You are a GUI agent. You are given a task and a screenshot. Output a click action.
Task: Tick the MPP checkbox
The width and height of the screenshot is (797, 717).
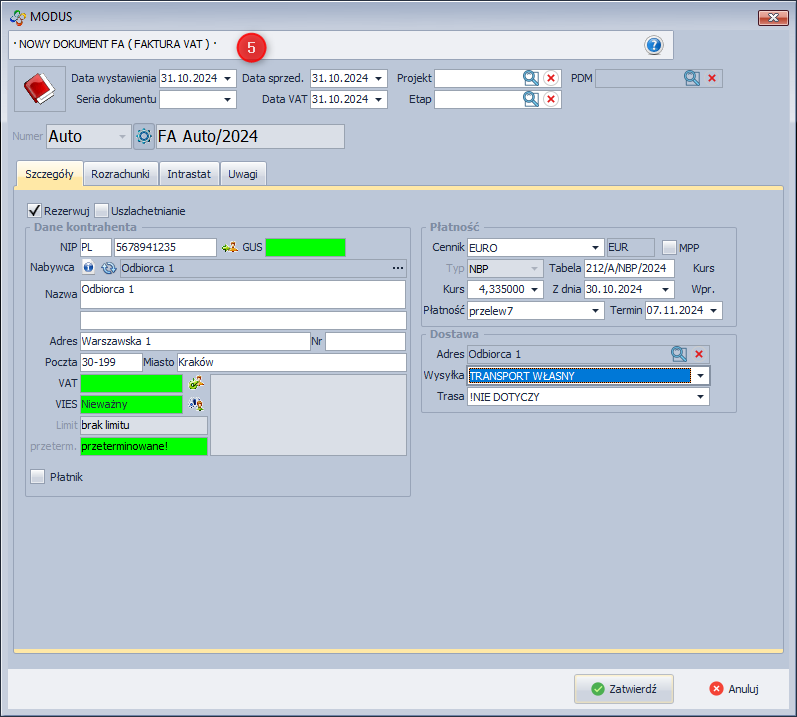[669, 247]
